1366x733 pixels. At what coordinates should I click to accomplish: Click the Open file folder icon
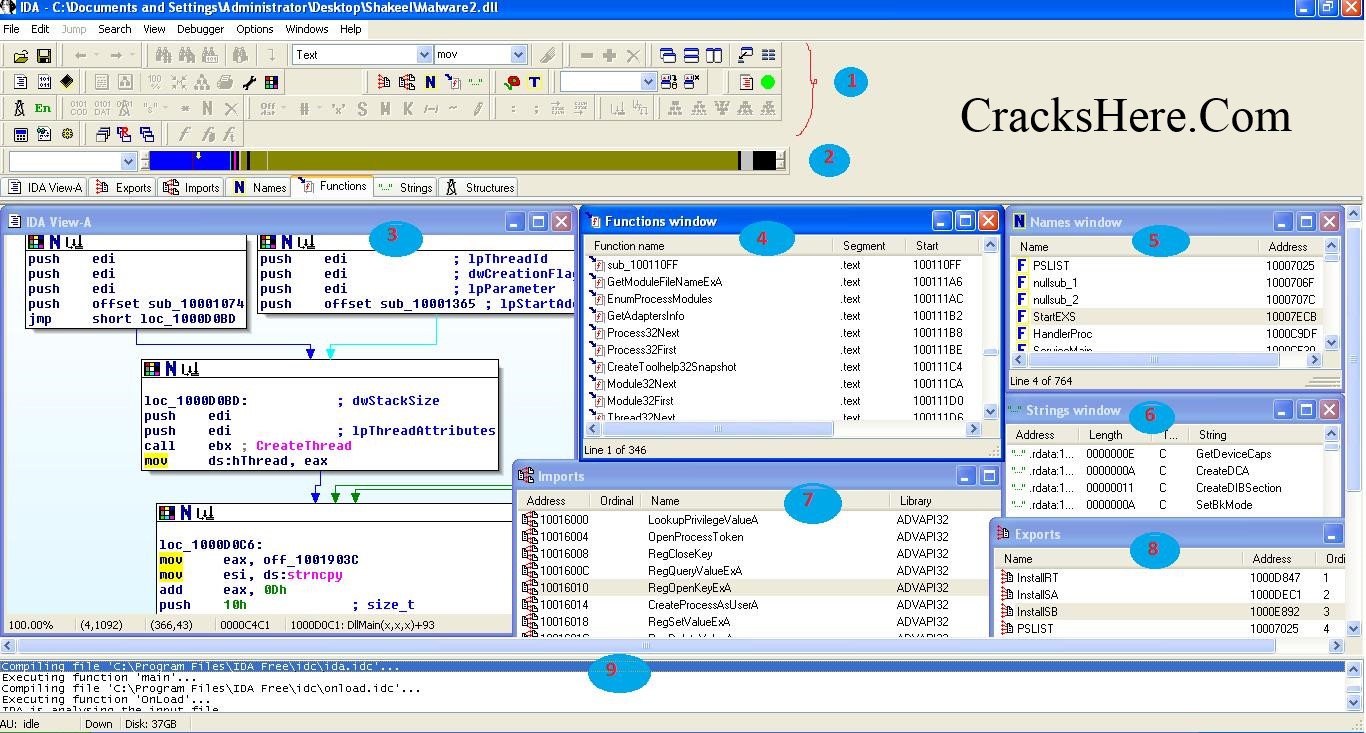pyautogui.click(x=21, y=56)
